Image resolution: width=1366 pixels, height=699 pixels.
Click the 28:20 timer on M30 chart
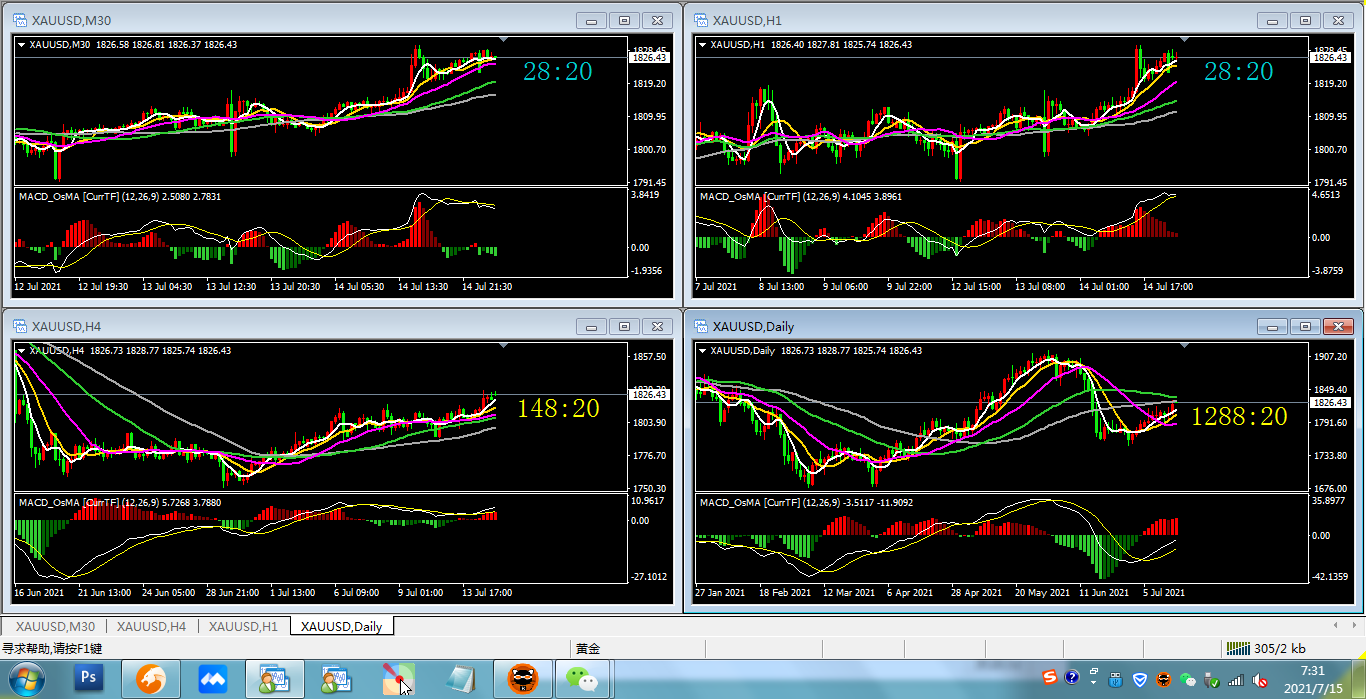tap(558, 71)
